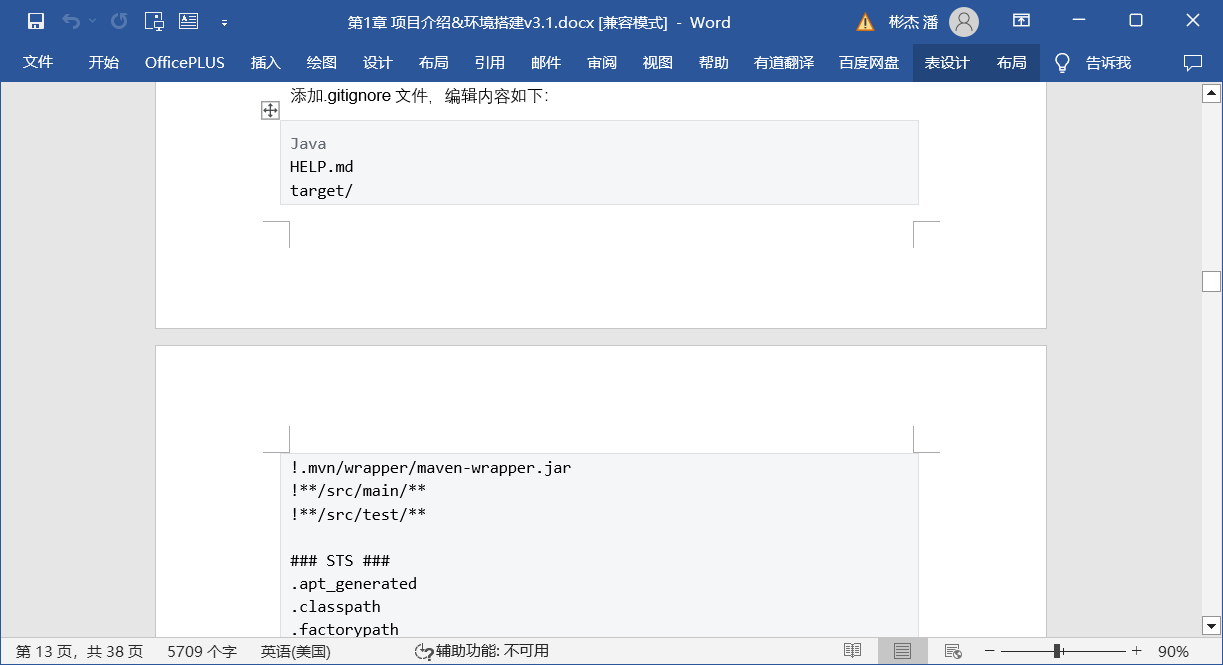Open the table 布局 tab after 表设计
Screen dimensions: 1223x665
tap(1012, 62)
